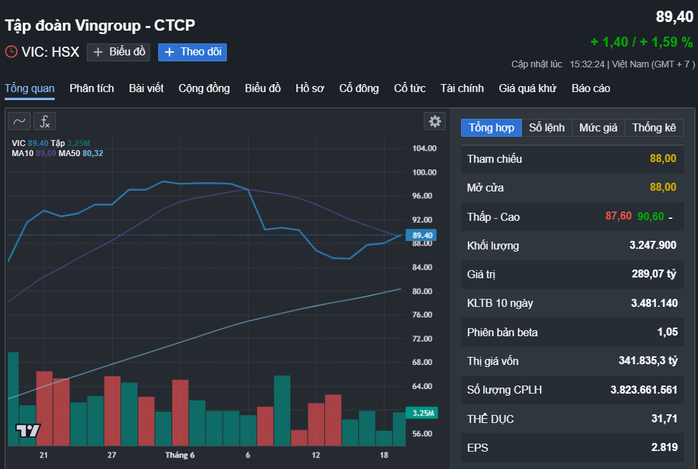Viewport: 698px width, 469px height.
Task: Open the Tài chính tab
Action: (x=462, y=88)
